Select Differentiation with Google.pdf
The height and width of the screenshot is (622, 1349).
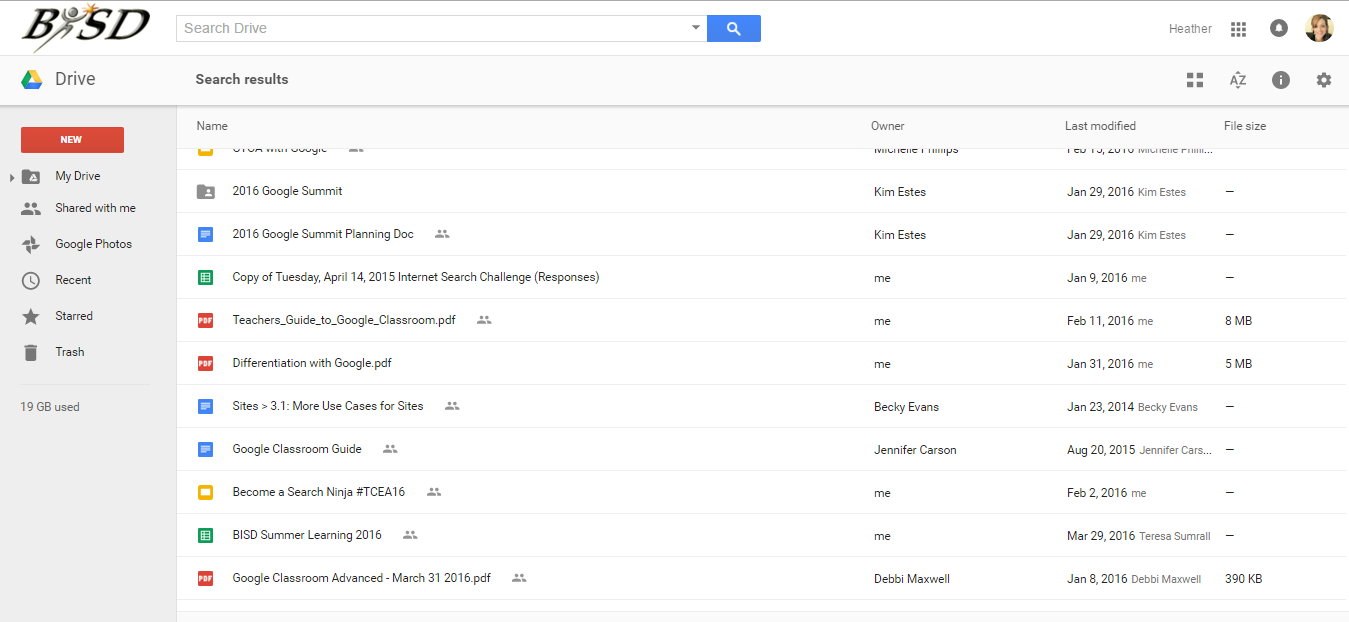coord(312,363)
